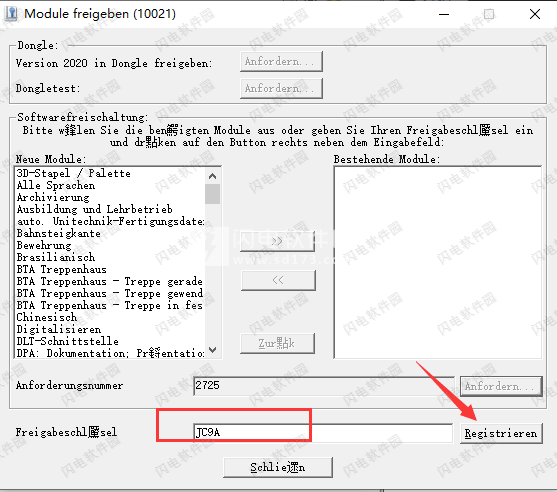Click the << move-left arrow button

point(278,280)
